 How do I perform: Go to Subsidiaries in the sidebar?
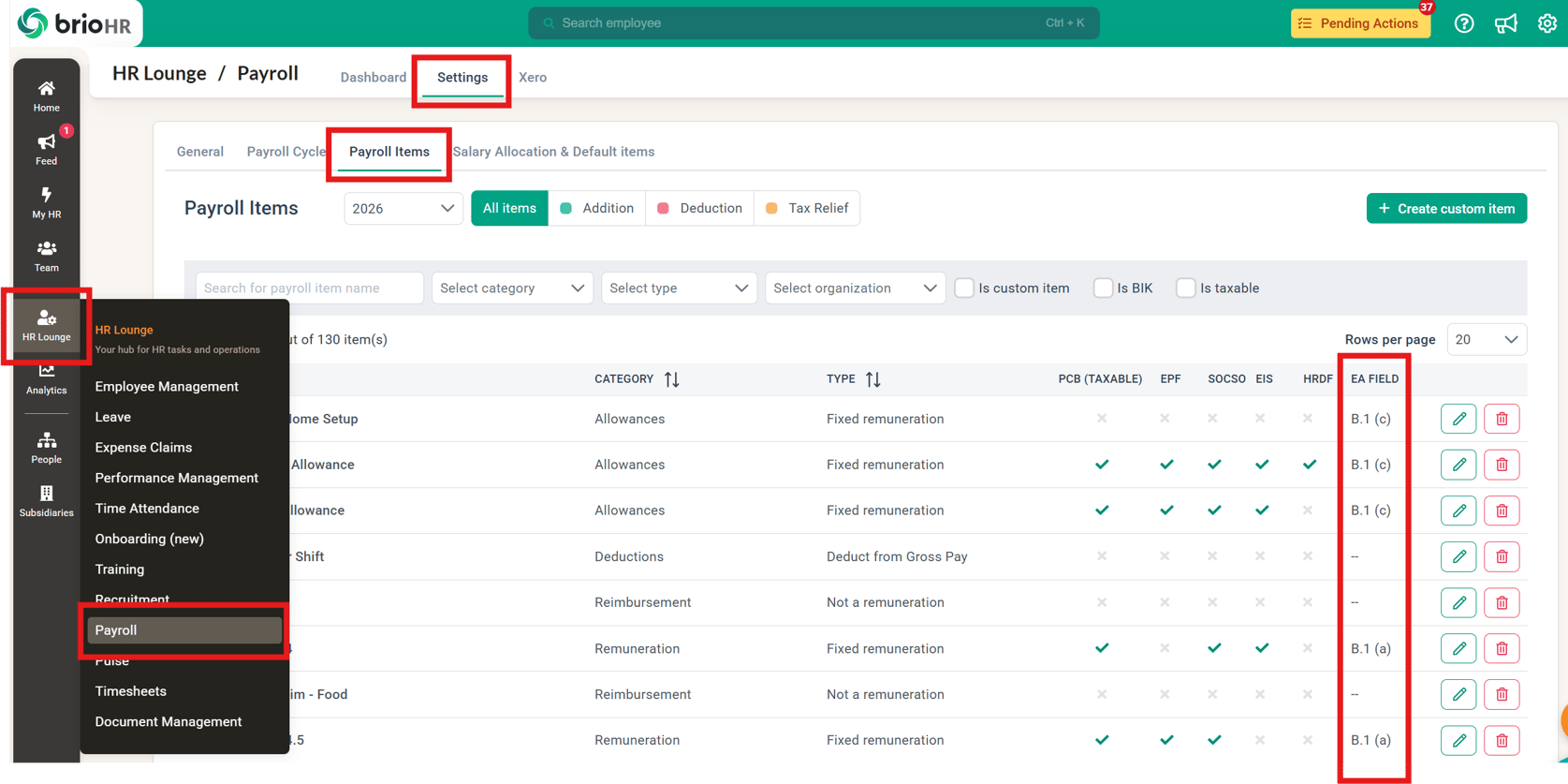pos(46,501)
